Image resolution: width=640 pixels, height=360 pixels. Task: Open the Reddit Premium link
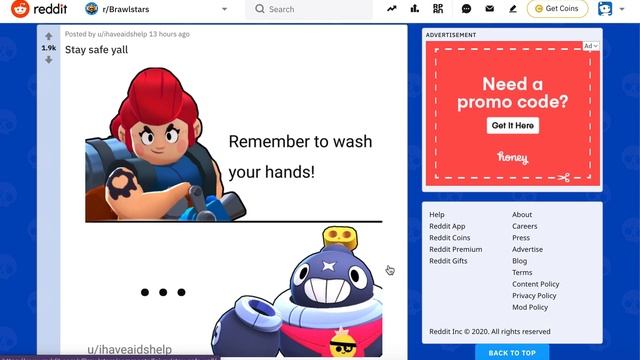(x=456, y=249)
